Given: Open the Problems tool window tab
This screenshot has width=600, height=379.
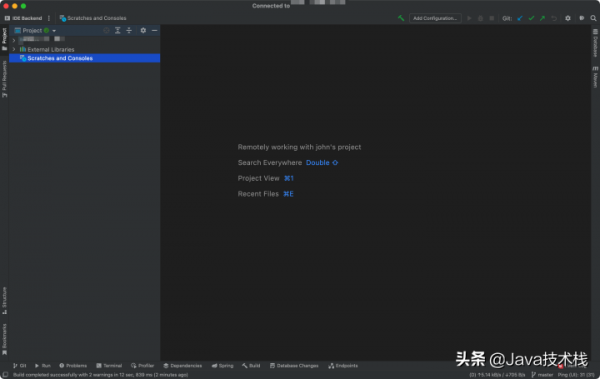Looking at the screenshot, I should 73,366.
